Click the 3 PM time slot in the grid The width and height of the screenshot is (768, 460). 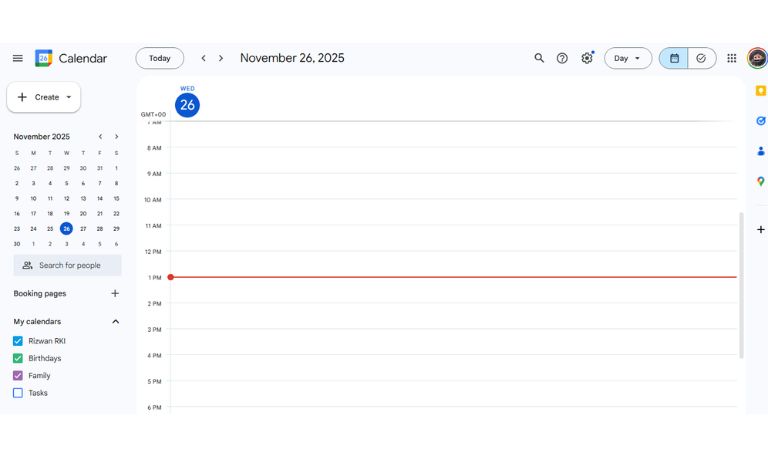coord(453,342)
